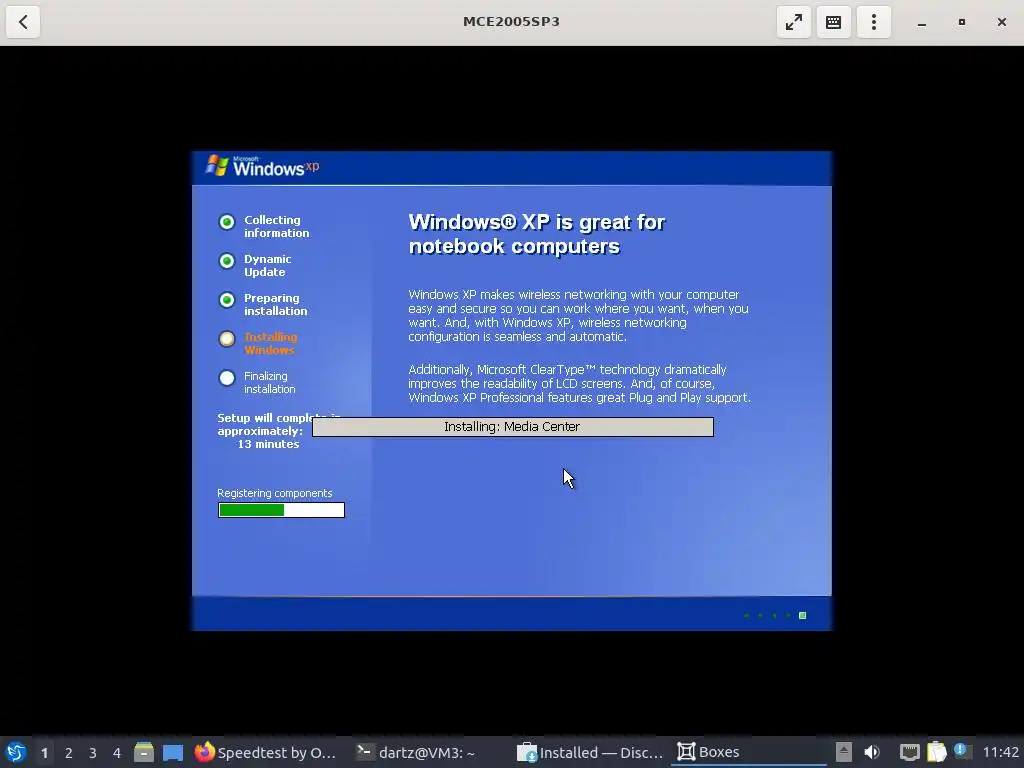Image resolution: width=1024 pixels, height=768 pixels.
Task: Click the Finalizing installation step indicator
Action: coord(227,377)
